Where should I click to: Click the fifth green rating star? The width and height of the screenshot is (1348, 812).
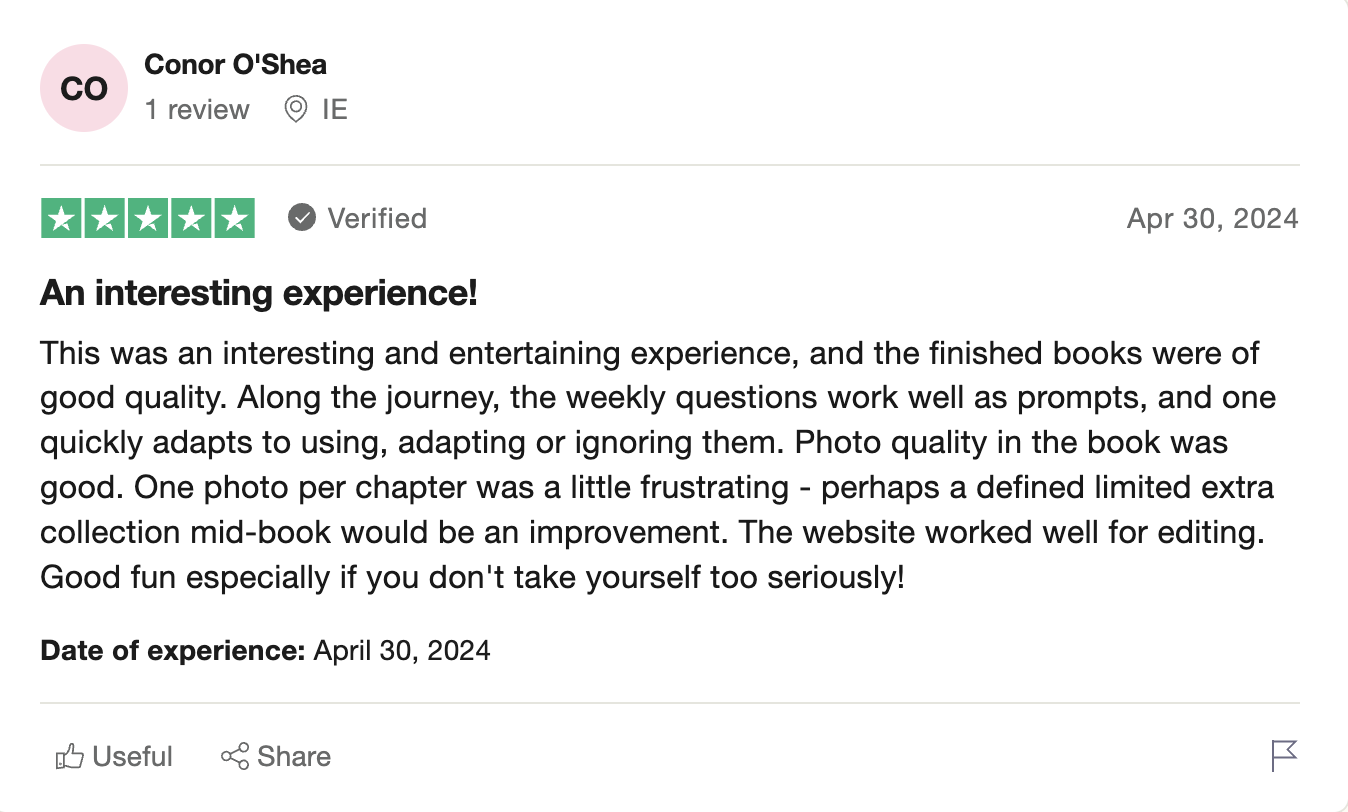[x=234, y=219]
